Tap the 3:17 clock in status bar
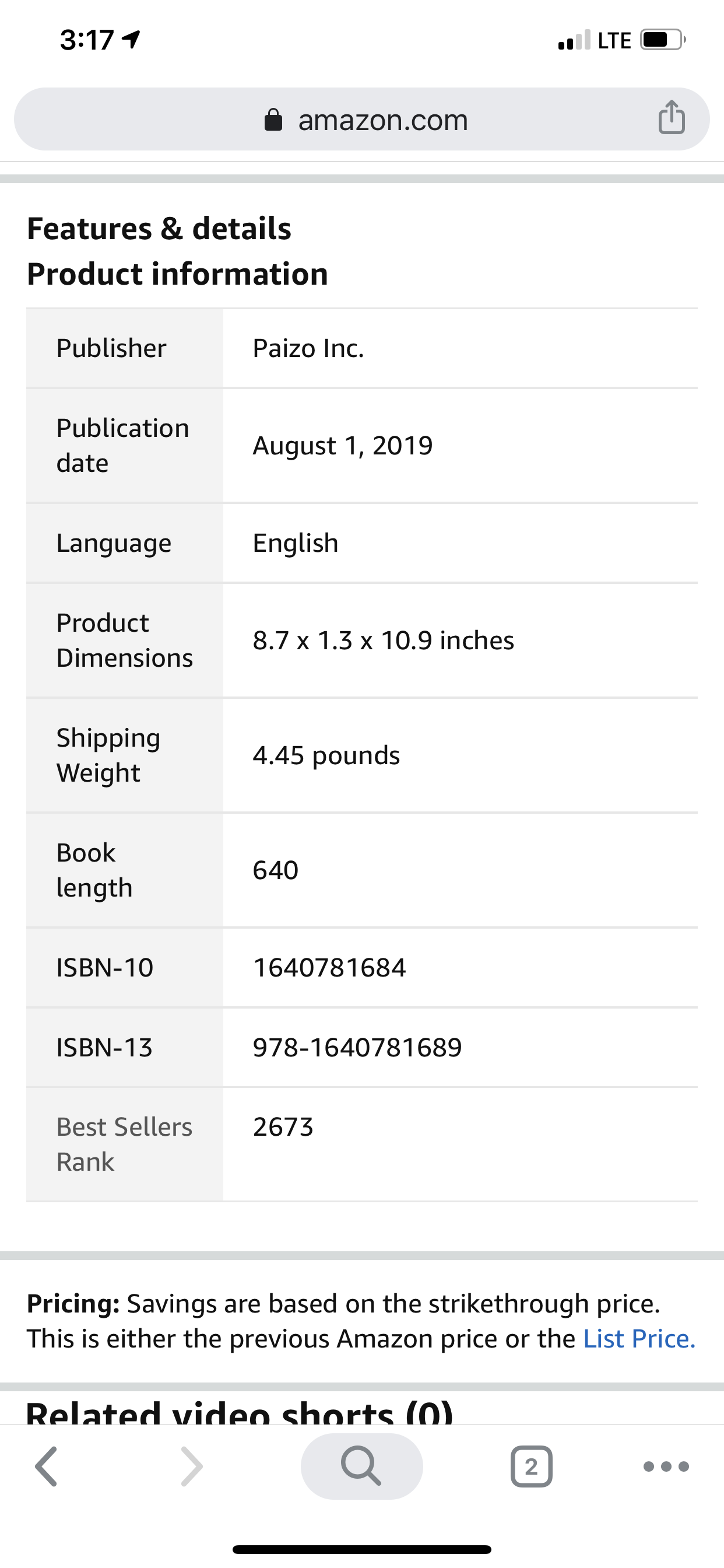724x1568 pixels. pyautogui.click(x=87, y=40)
